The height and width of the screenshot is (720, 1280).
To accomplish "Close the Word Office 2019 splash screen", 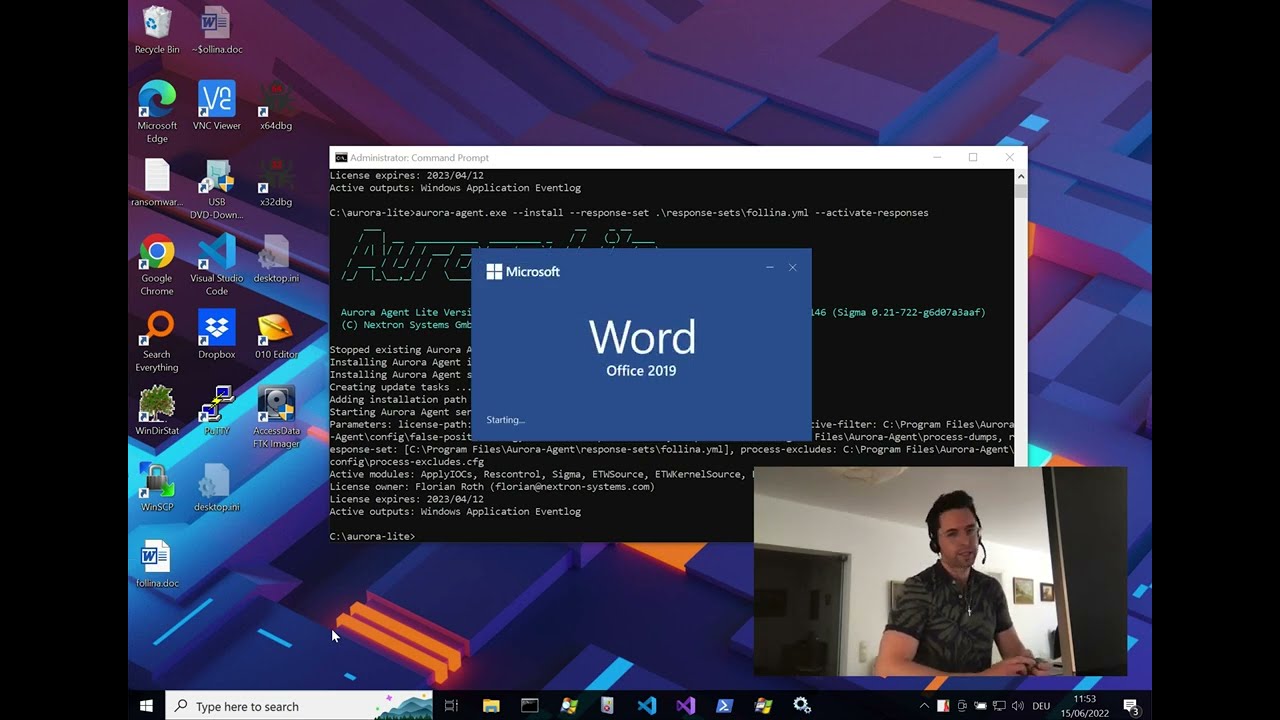I will coord(793,268).
